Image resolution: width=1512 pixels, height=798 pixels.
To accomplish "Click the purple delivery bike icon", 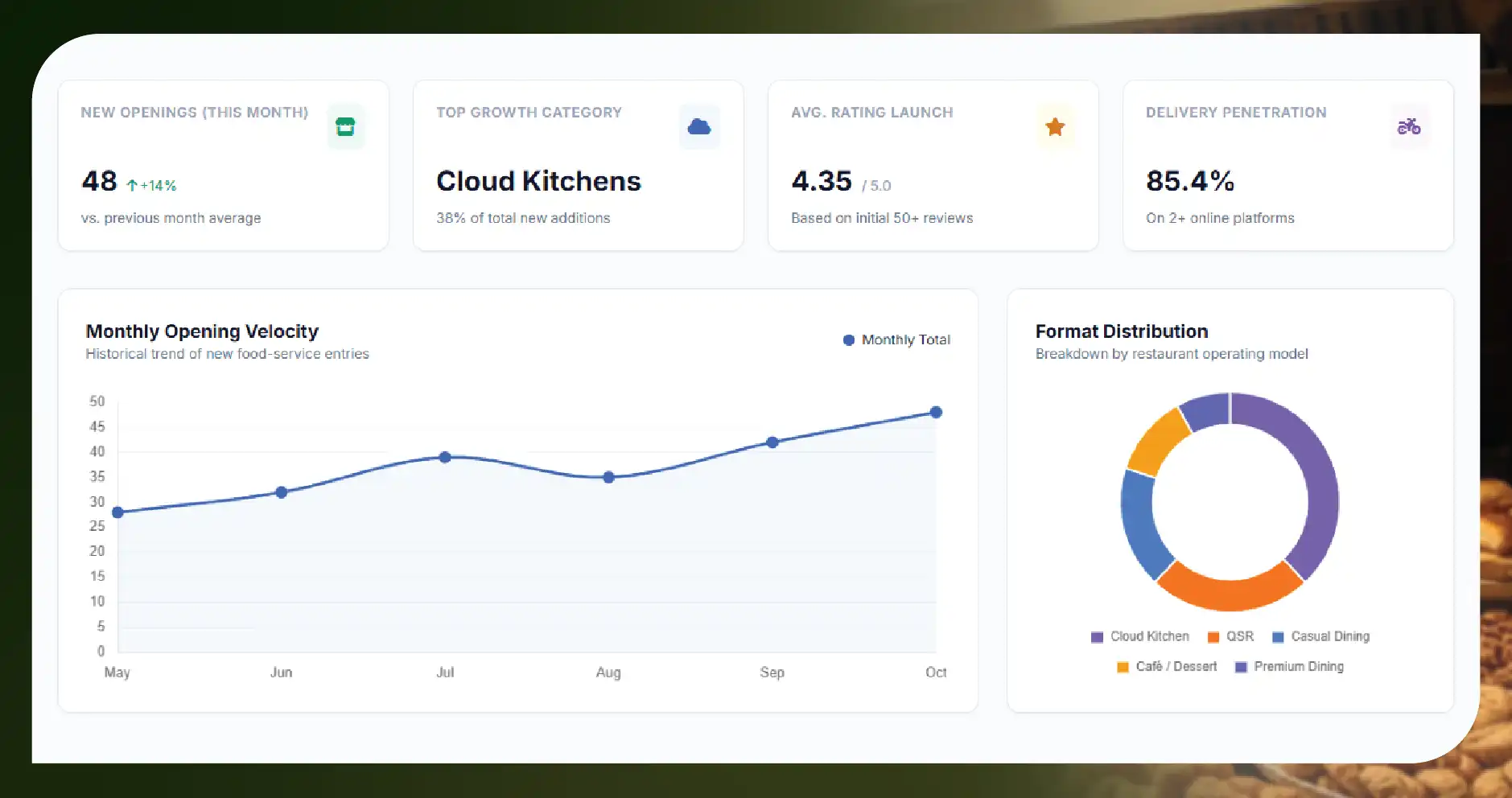I will (x=1409, y=126).
